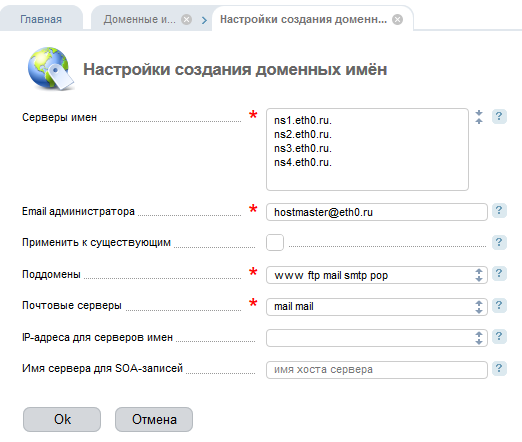
Task: Open help for Серверы имен field
Action: (499, 117)
